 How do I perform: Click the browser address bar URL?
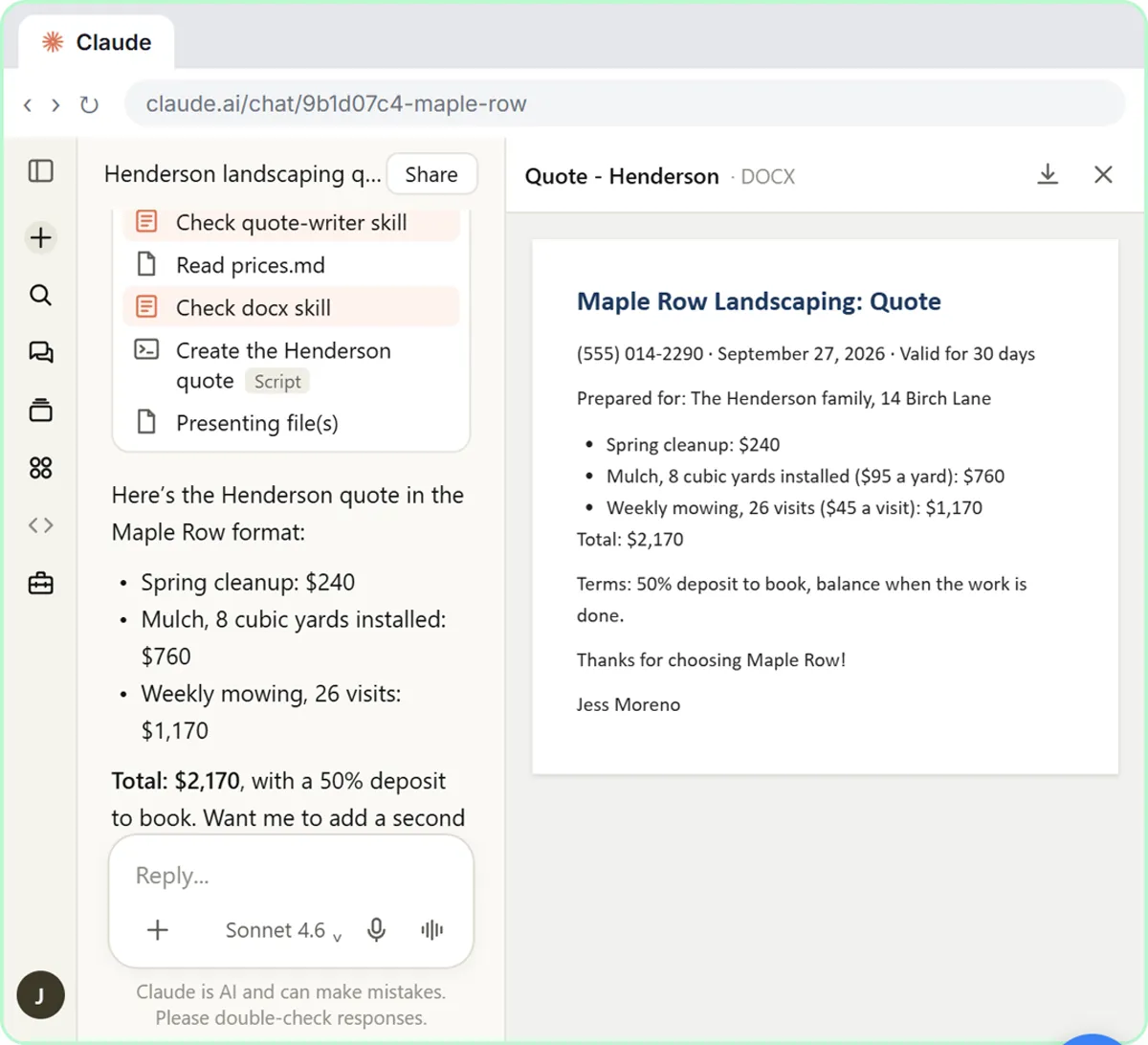[624, 103]
